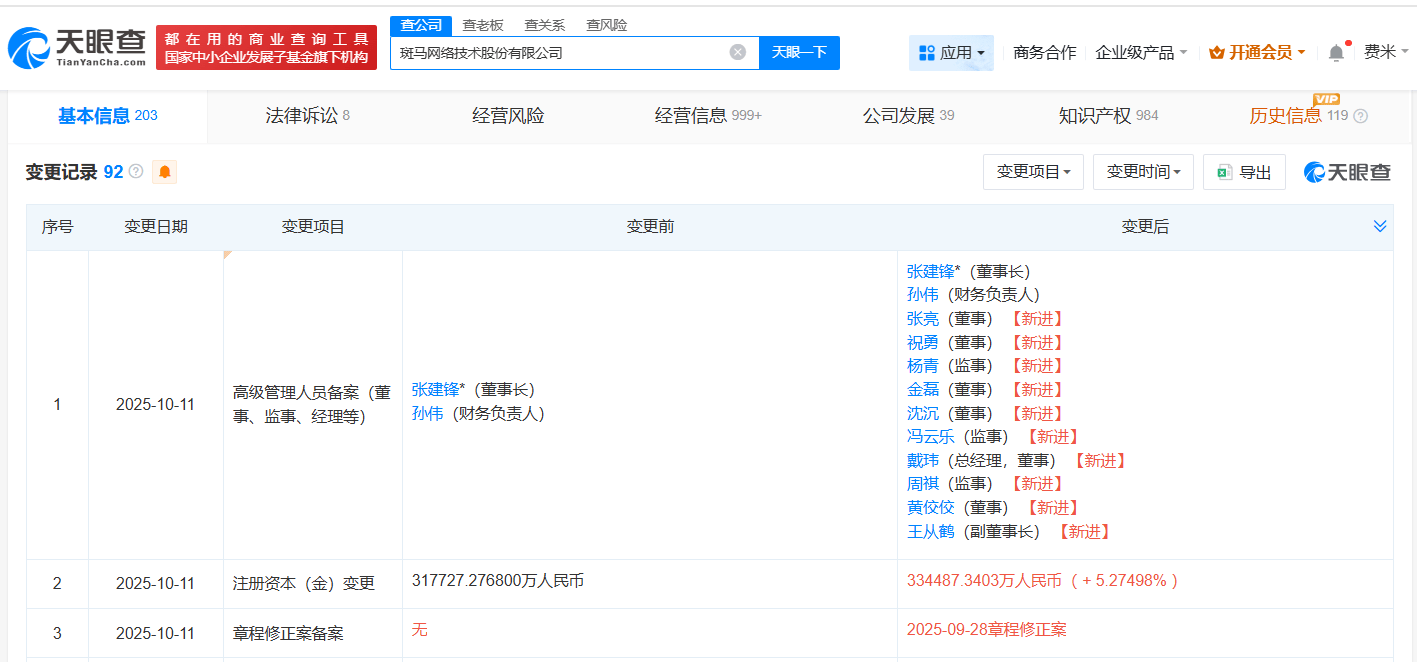
Task: Open the 企业级产品 dropdown menu
Action: 1141,53
